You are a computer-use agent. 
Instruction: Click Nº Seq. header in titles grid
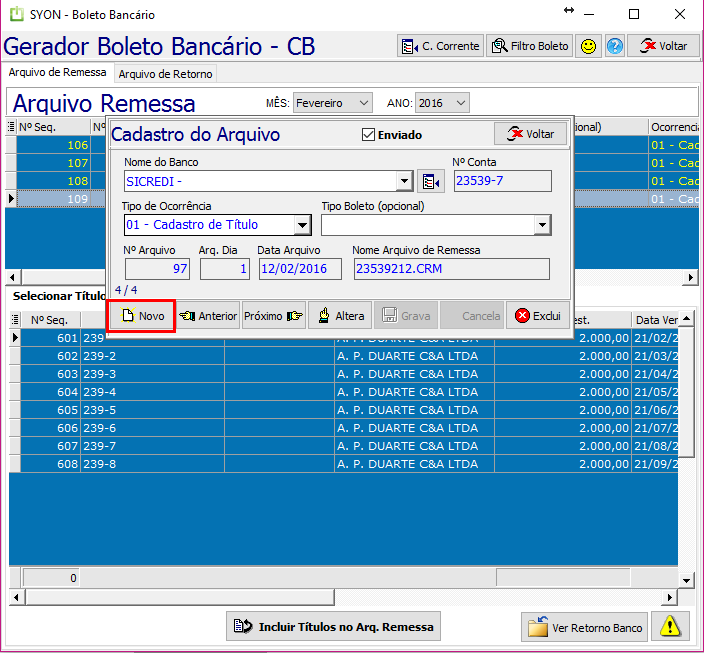(x=50, y=320)
